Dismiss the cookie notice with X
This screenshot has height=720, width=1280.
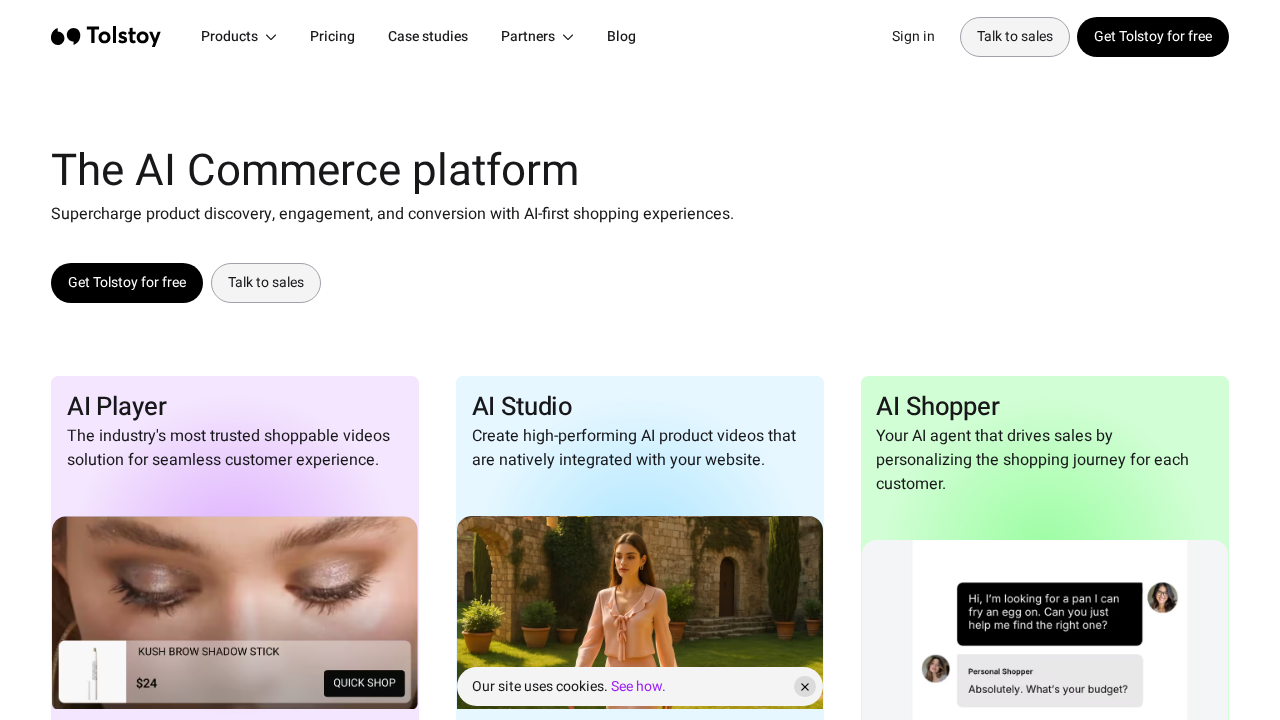click(x=805, y=687)
